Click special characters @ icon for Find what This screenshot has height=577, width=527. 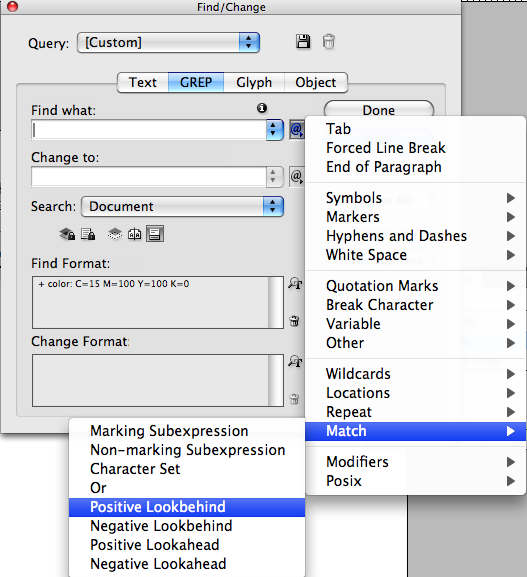pyautogui.click(x=297, y=130)
